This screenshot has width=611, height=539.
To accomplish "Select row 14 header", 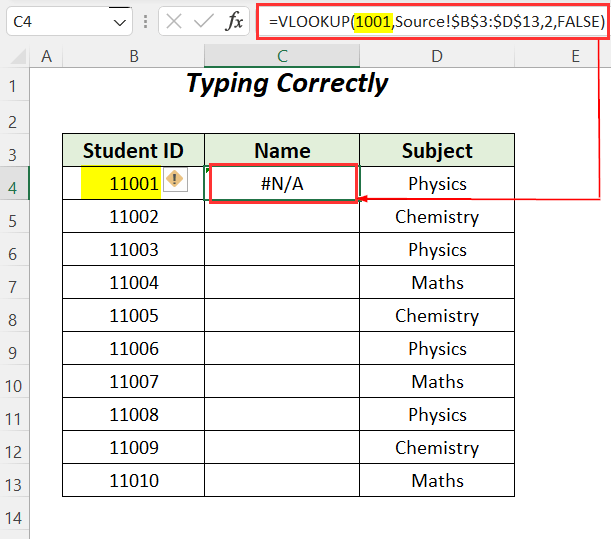I will click(14, 513).
